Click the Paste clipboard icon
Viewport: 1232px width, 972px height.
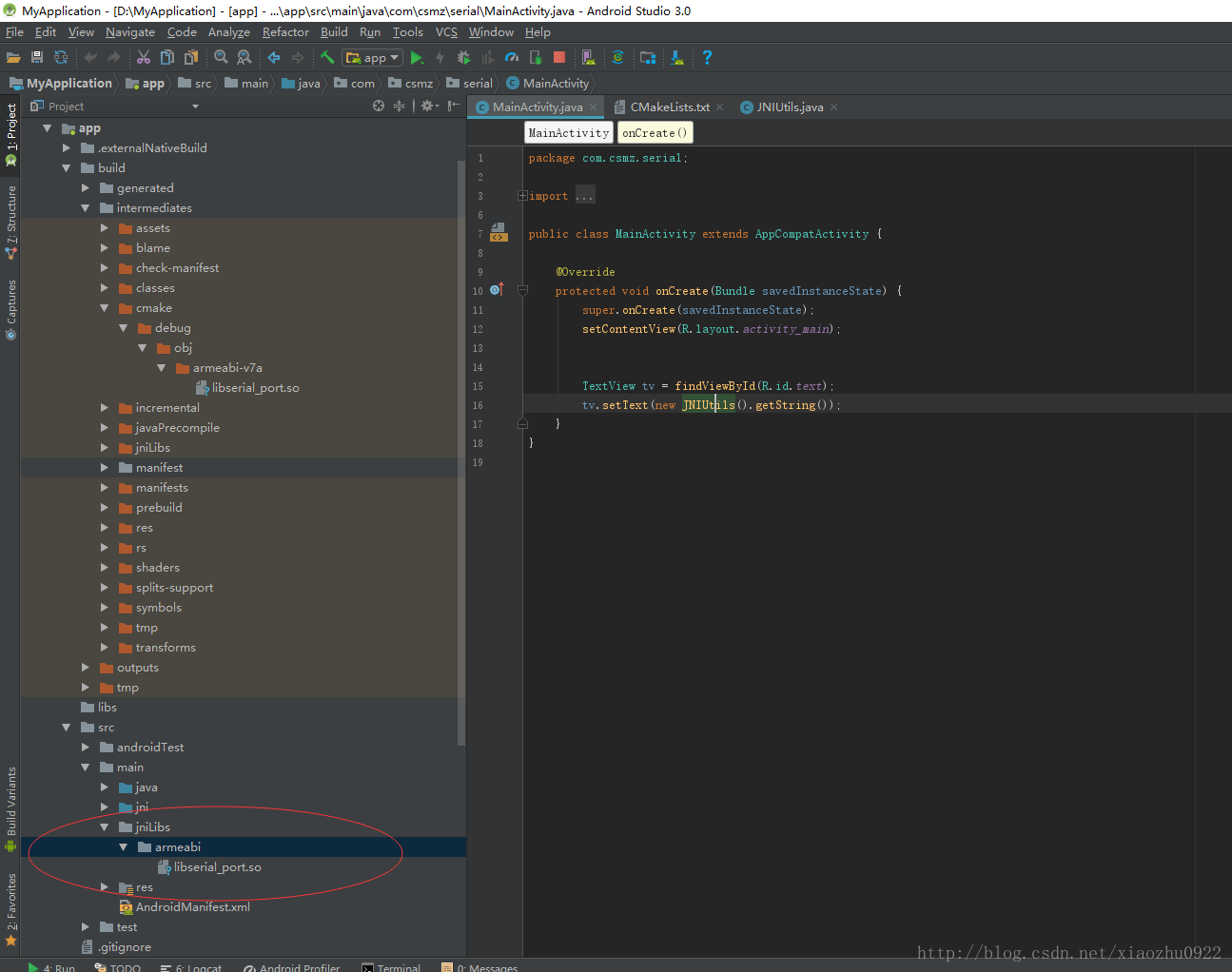(x=191, y=58)
